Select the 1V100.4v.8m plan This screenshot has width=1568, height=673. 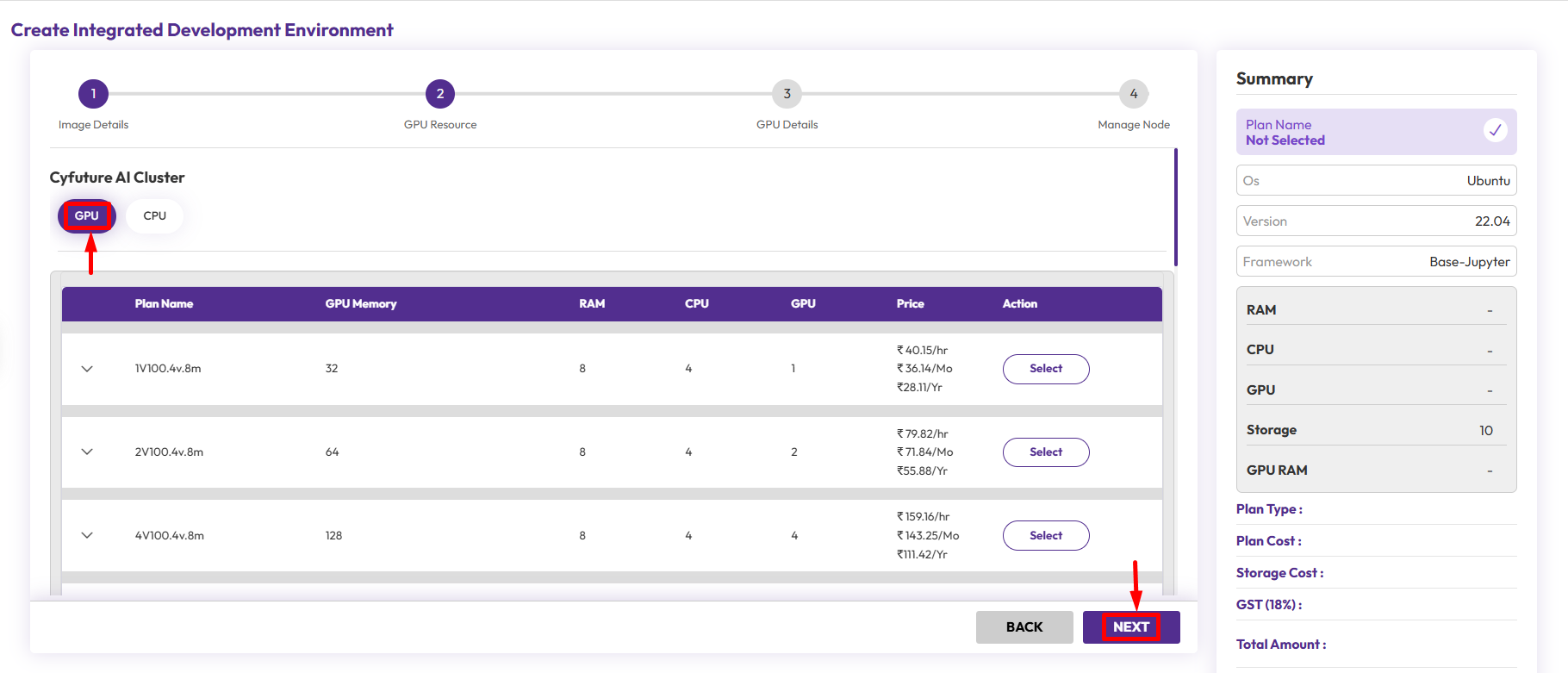click(x=1045, y=369)
